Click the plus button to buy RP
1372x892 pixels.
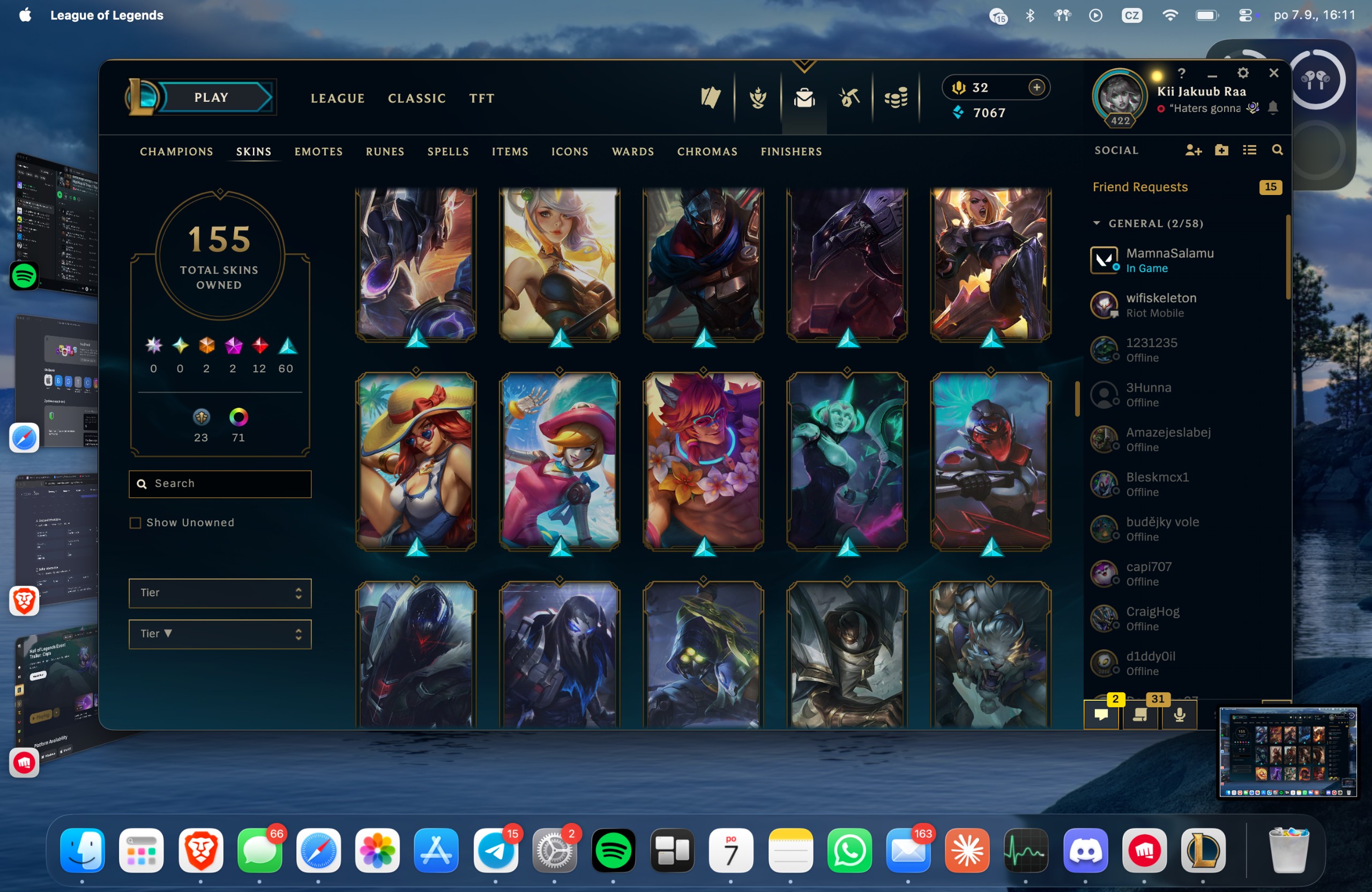(x=1037, y=87)
